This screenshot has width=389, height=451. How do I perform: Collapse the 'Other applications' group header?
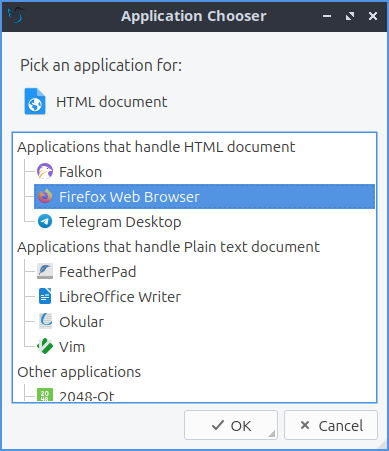(79, 372)
